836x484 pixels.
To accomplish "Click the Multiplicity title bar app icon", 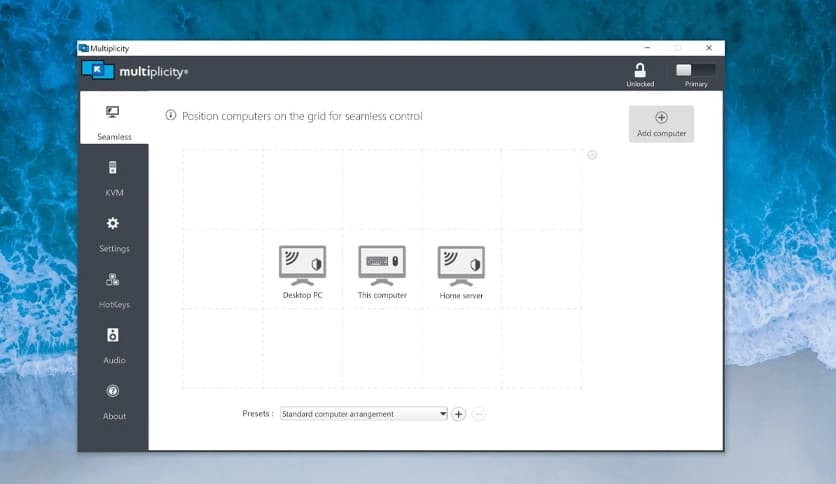I will (x=84, y=48).
